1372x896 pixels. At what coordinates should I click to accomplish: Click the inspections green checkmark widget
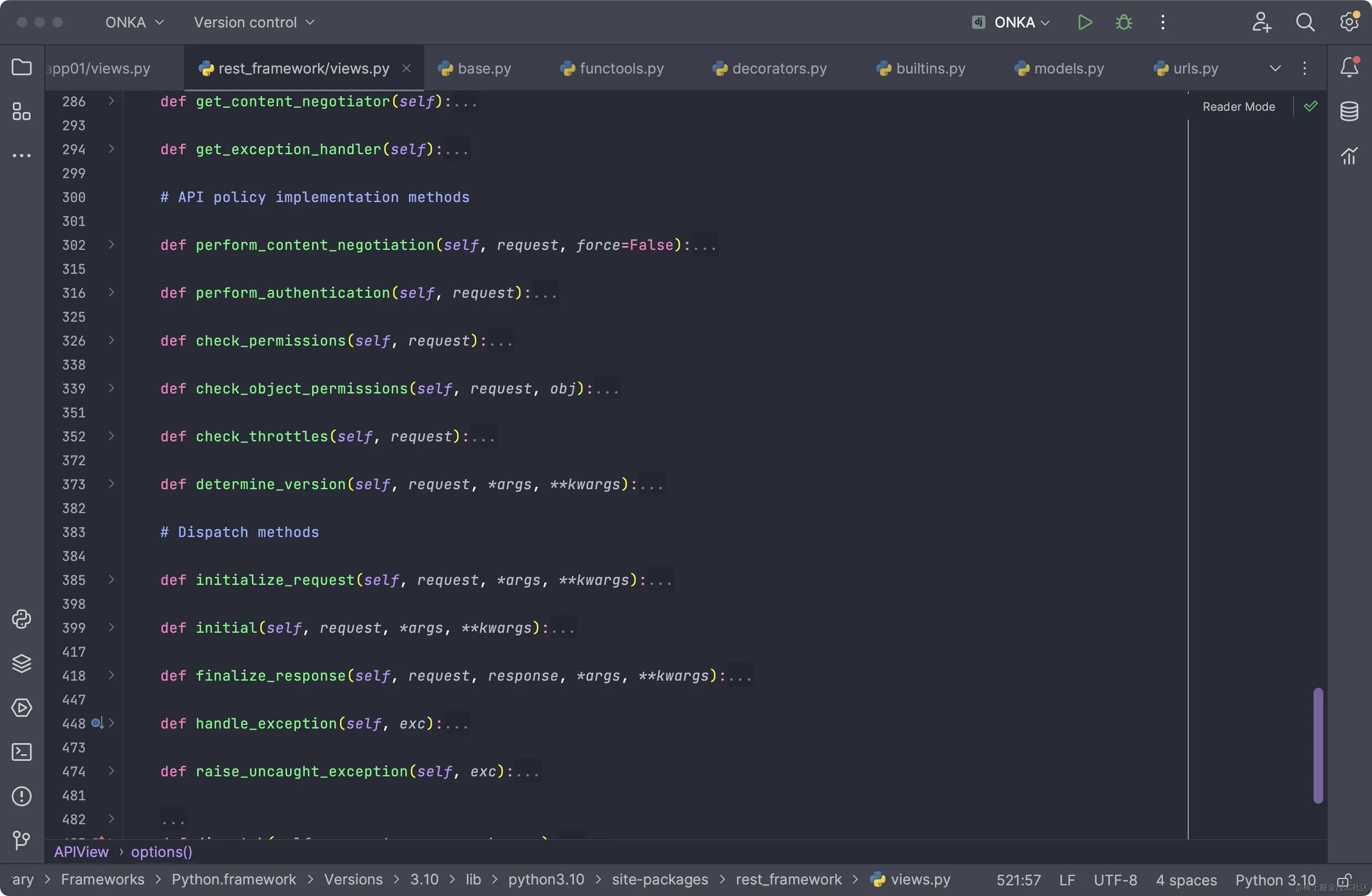pyautogui.click(x=1310, y=107)
